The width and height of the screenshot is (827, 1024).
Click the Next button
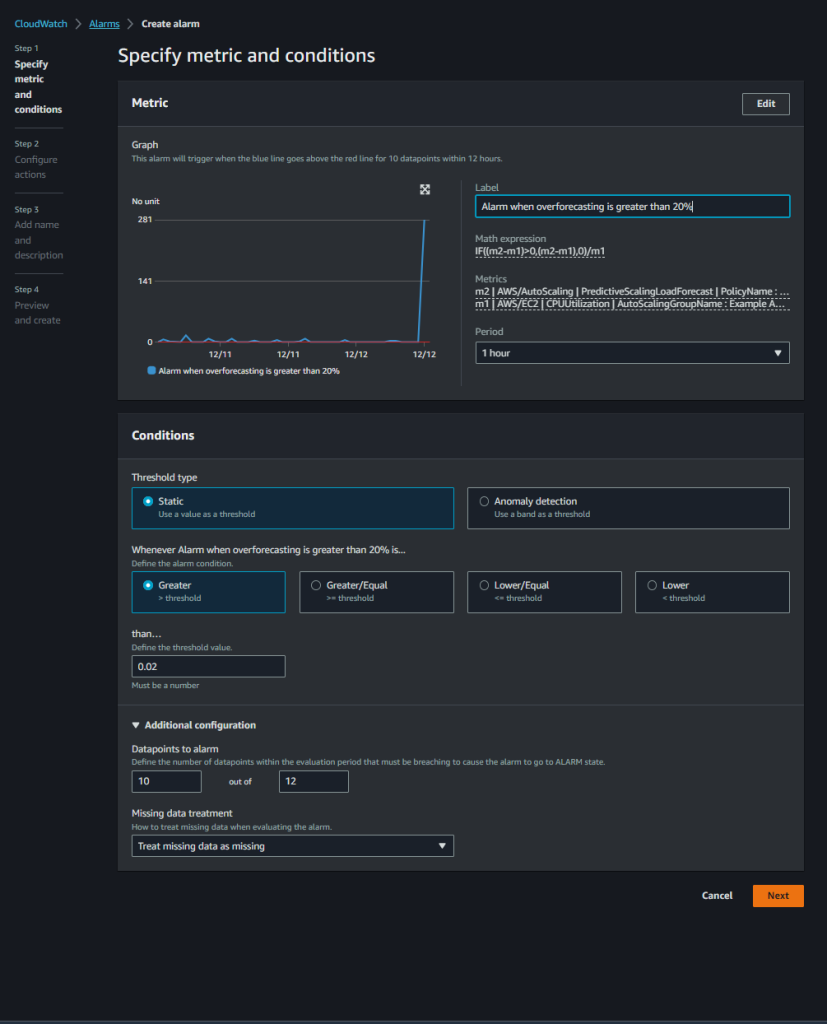[777, 895]
